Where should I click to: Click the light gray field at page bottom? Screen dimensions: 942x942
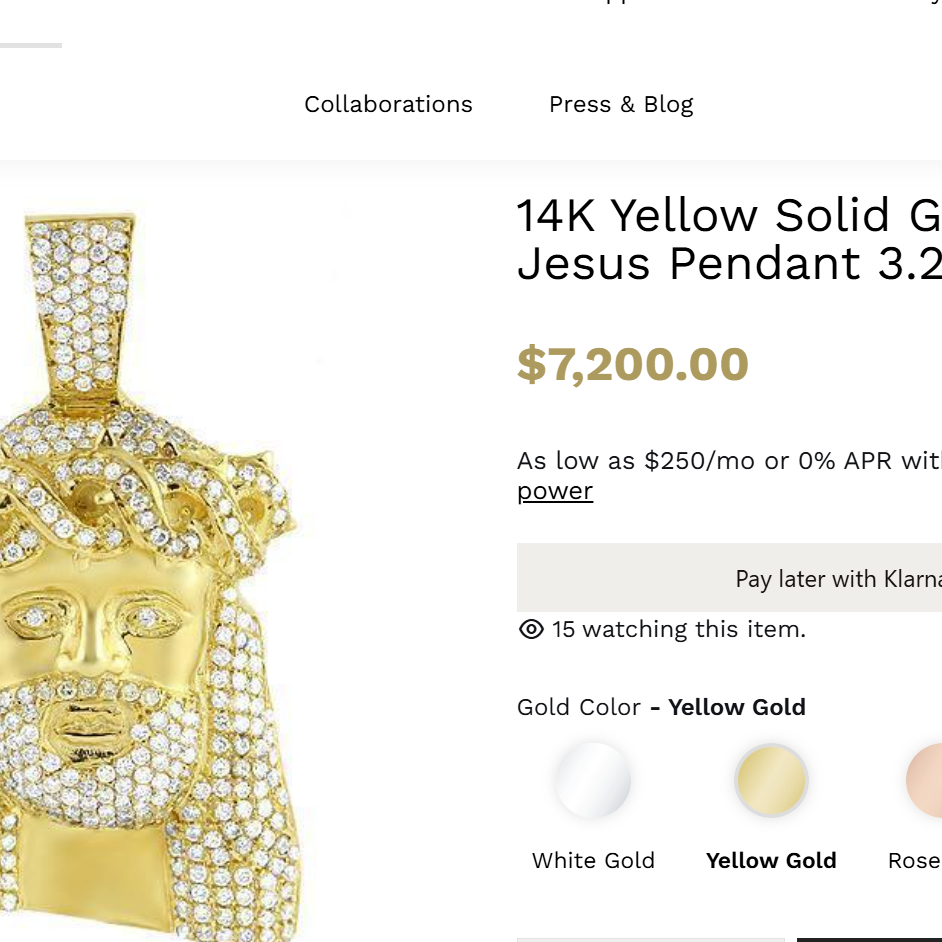pos(651,940)
